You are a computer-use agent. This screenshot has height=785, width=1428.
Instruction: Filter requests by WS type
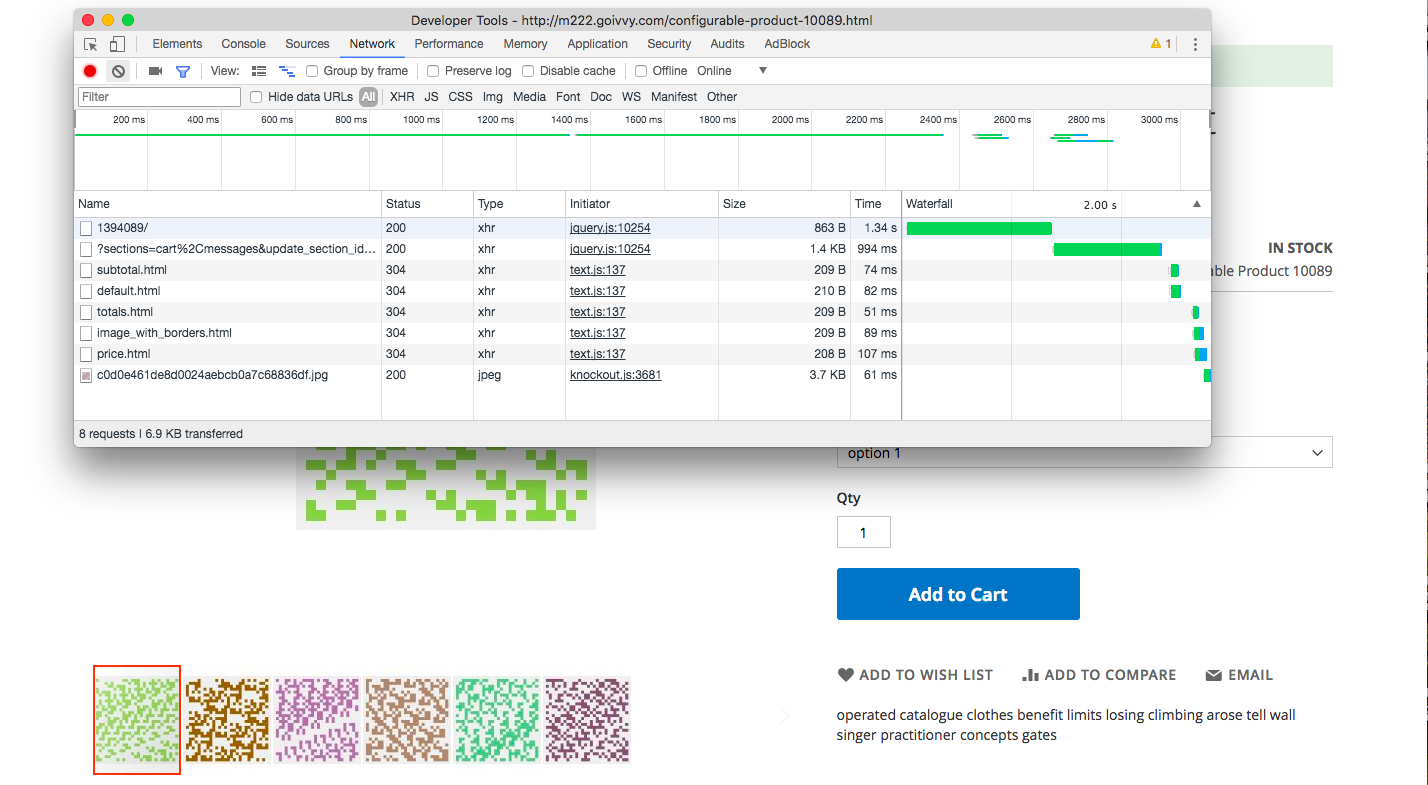click(631, 97)
